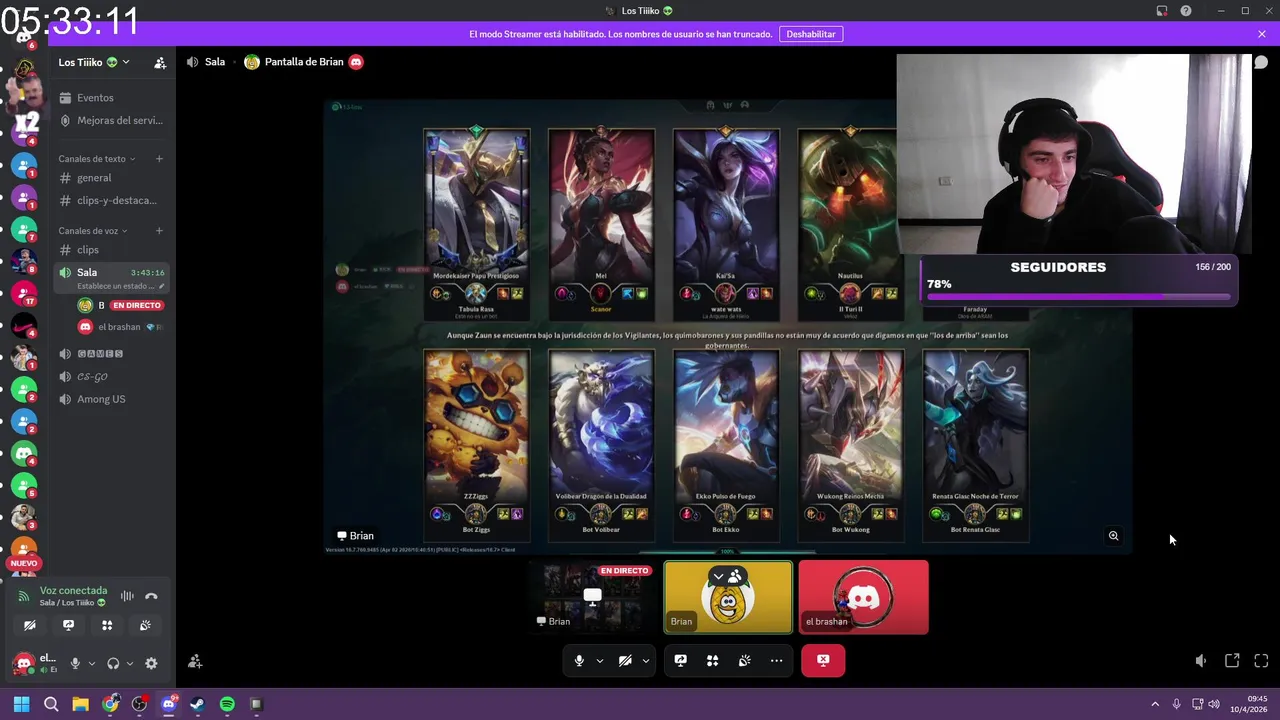Enter full screen mode
This screenshot has width=1280, height=720.
pyautogui.click(x=1261, y=661)
